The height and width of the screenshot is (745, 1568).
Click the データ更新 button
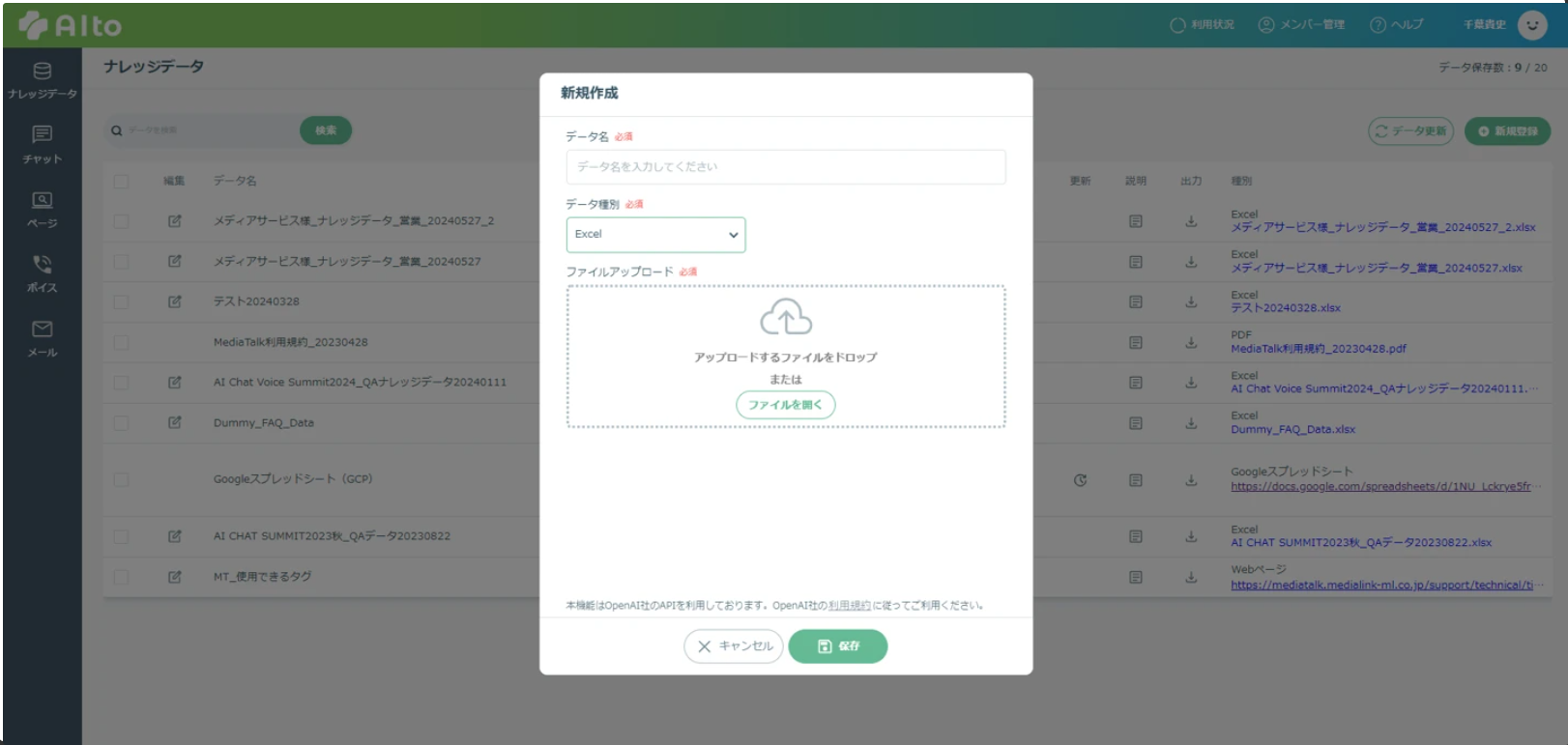point(1410,131)
